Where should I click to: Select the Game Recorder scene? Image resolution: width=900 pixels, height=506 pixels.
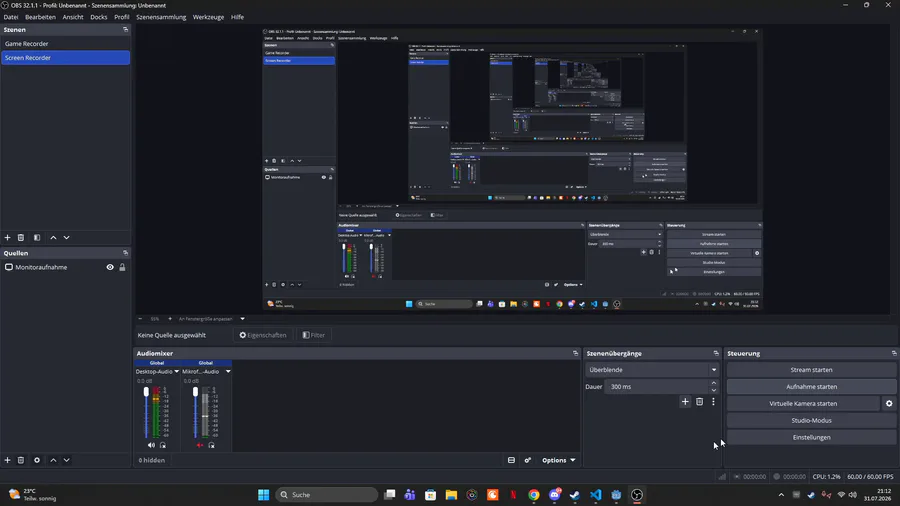point(65,44)
